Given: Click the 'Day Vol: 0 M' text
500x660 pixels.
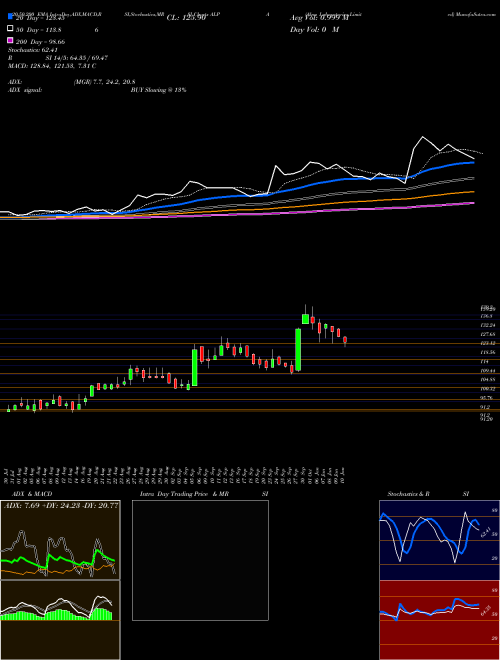Looking at the screenshot, I should (x=314, y=30).
